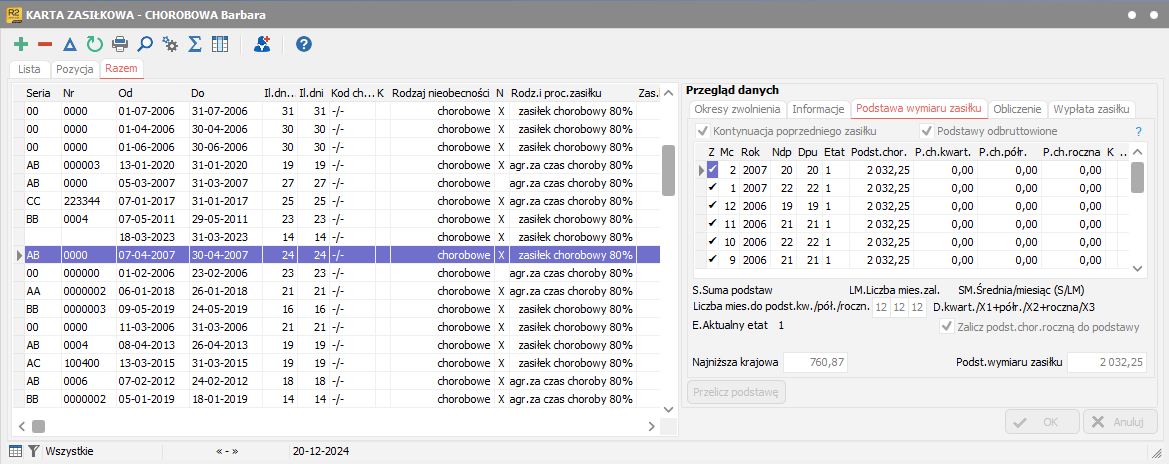Viewport: 1169px width, 464px height.
Task: Toggle 'Podstawy odbruttowione' checkbox
Action: tap(927, 131)
